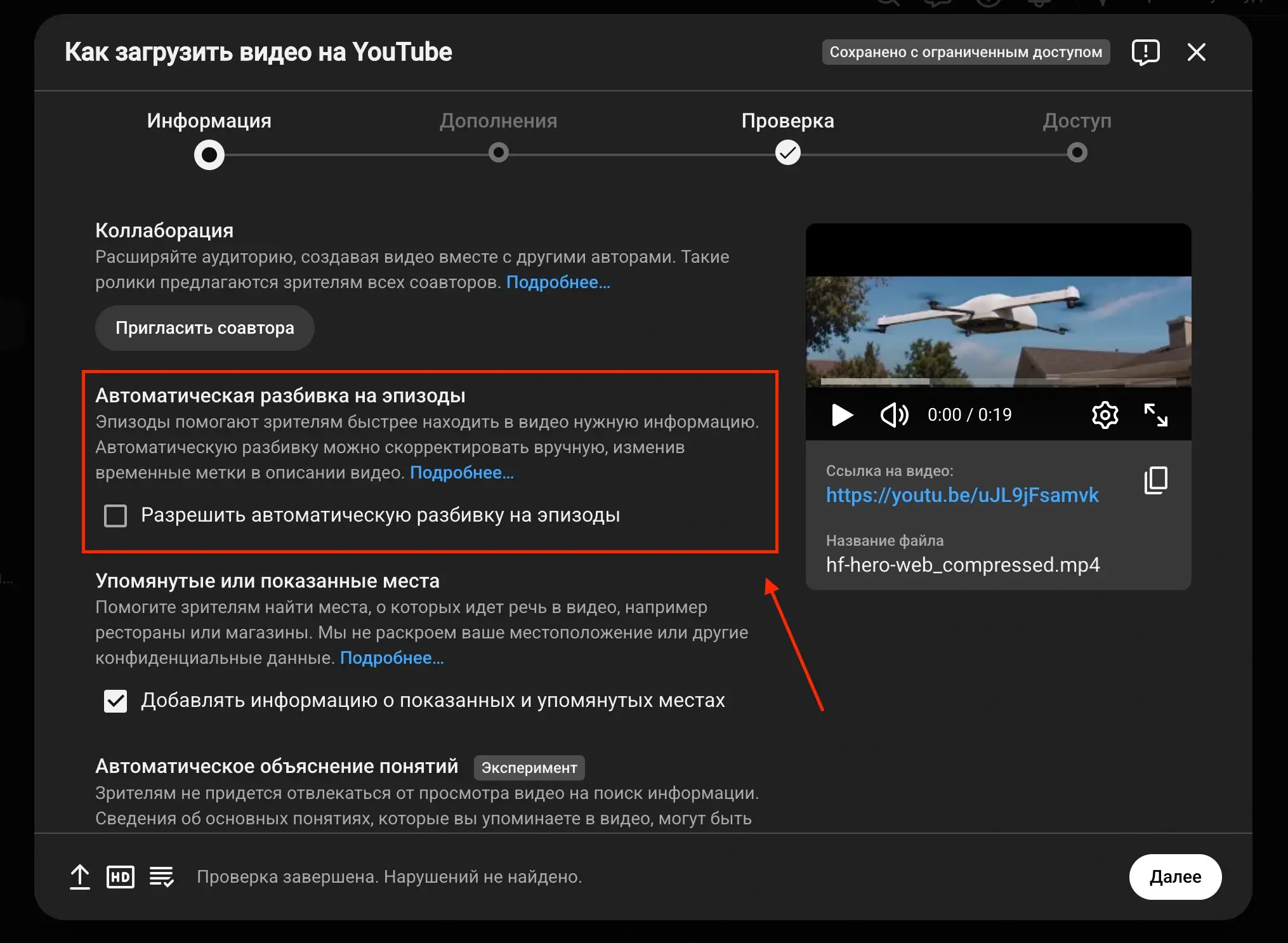Click the HD processing status icon
The image size is (1288, 943).
[121, 877]
